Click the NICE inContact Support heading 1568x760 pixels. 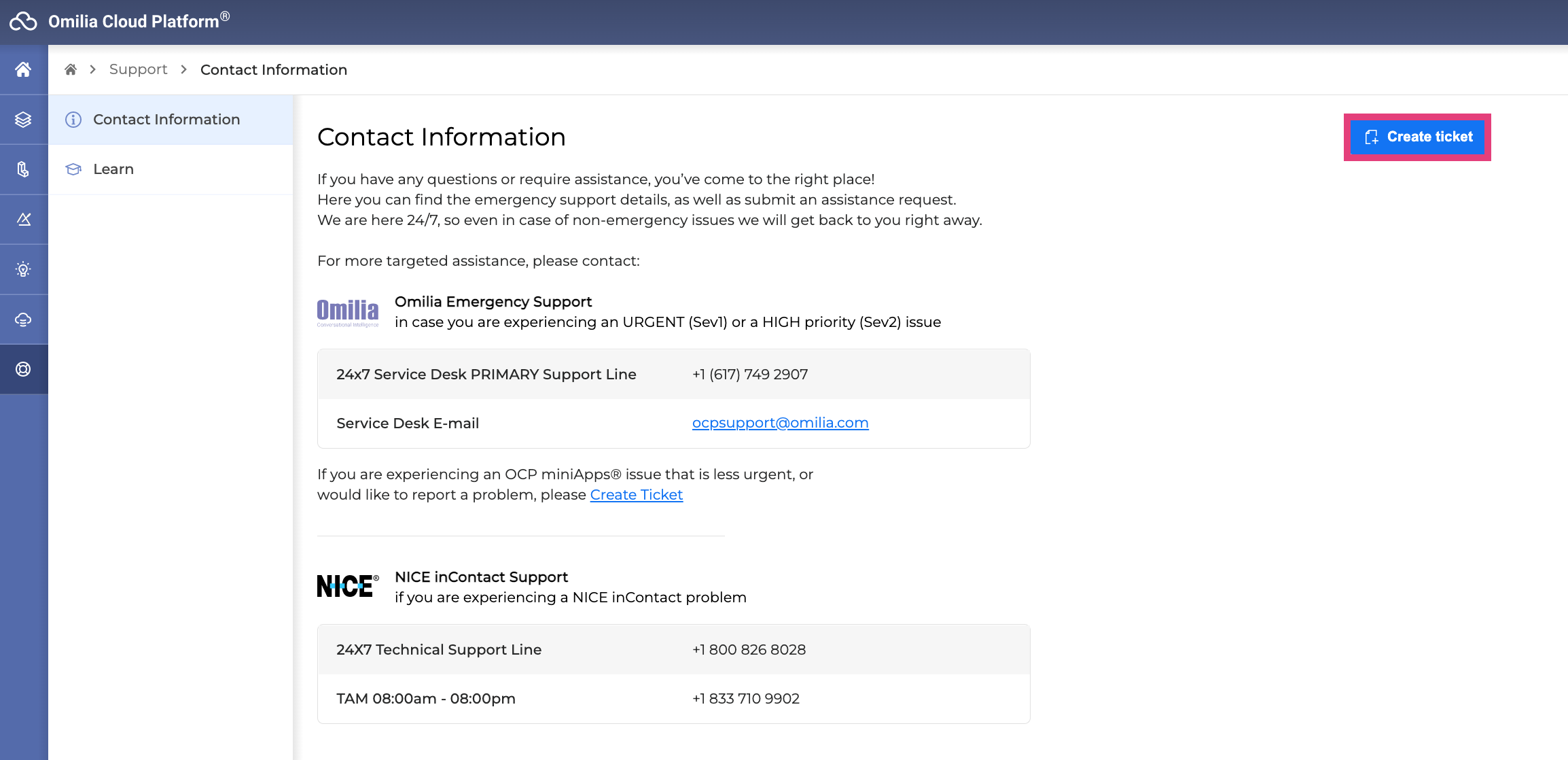point(481,577)
